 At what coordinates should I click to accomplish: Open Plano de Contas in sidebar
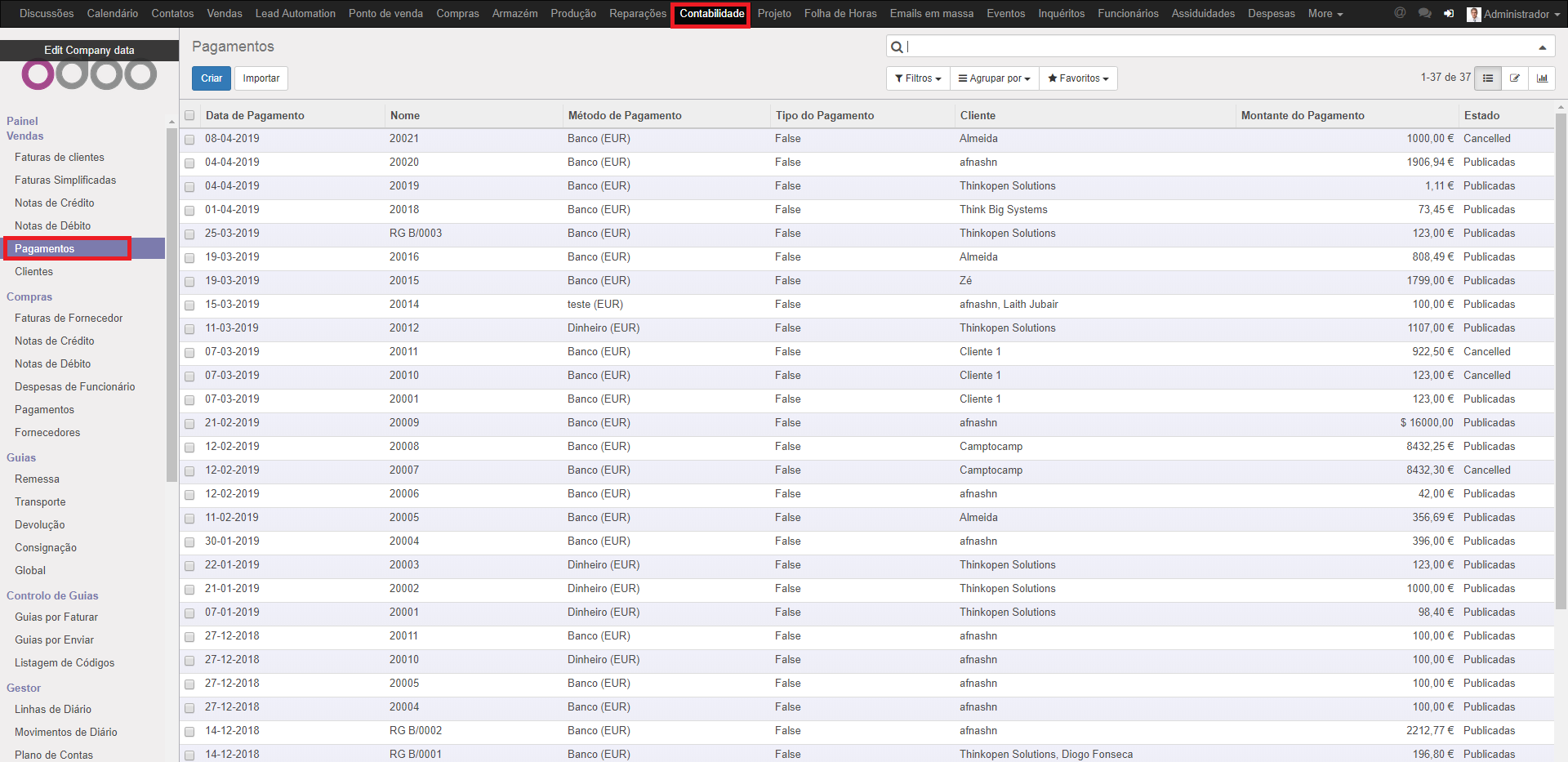(x=54, y=755)
